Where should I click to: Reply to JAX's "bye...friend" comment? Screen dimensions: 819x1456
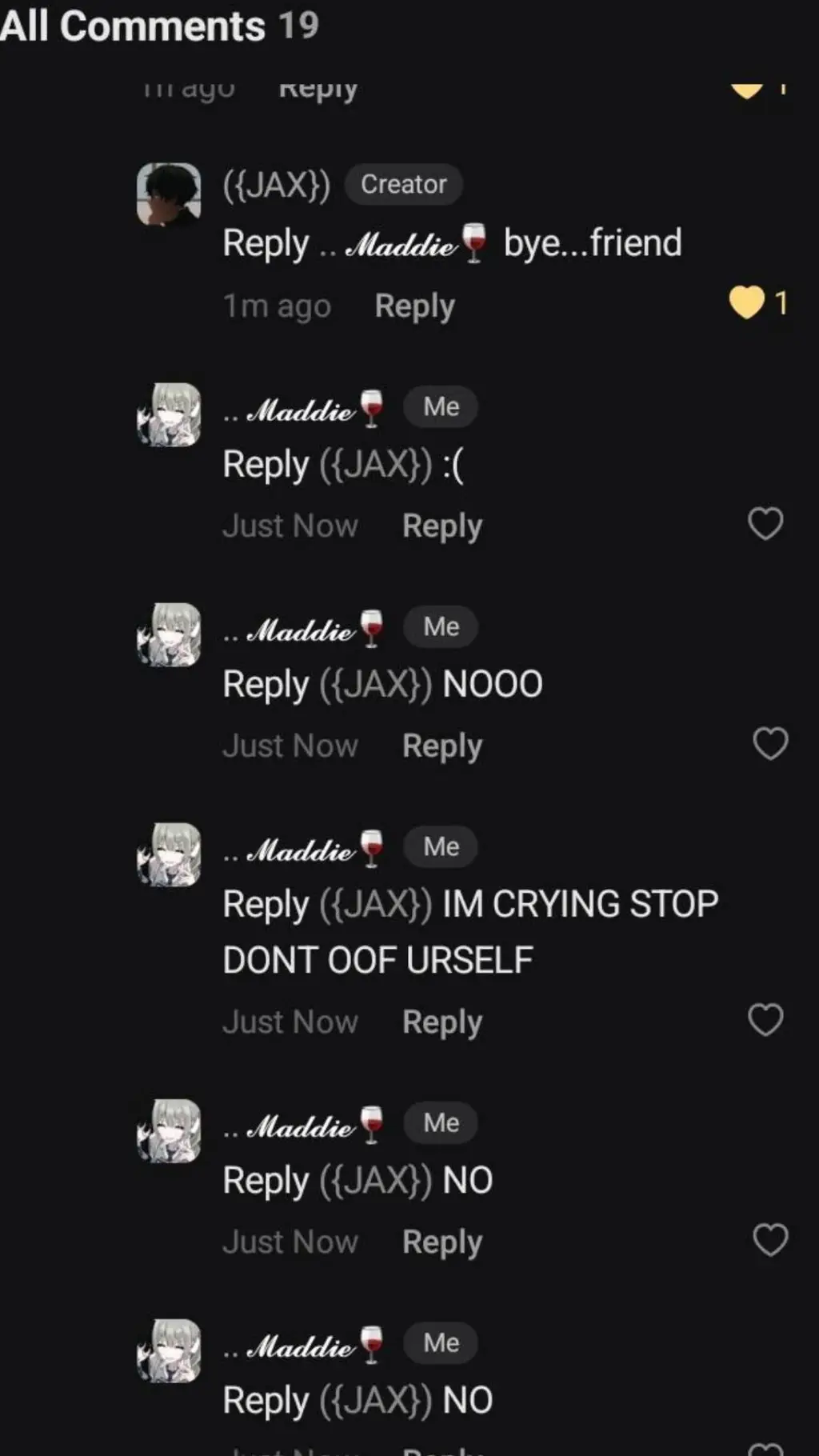[414, 306]
